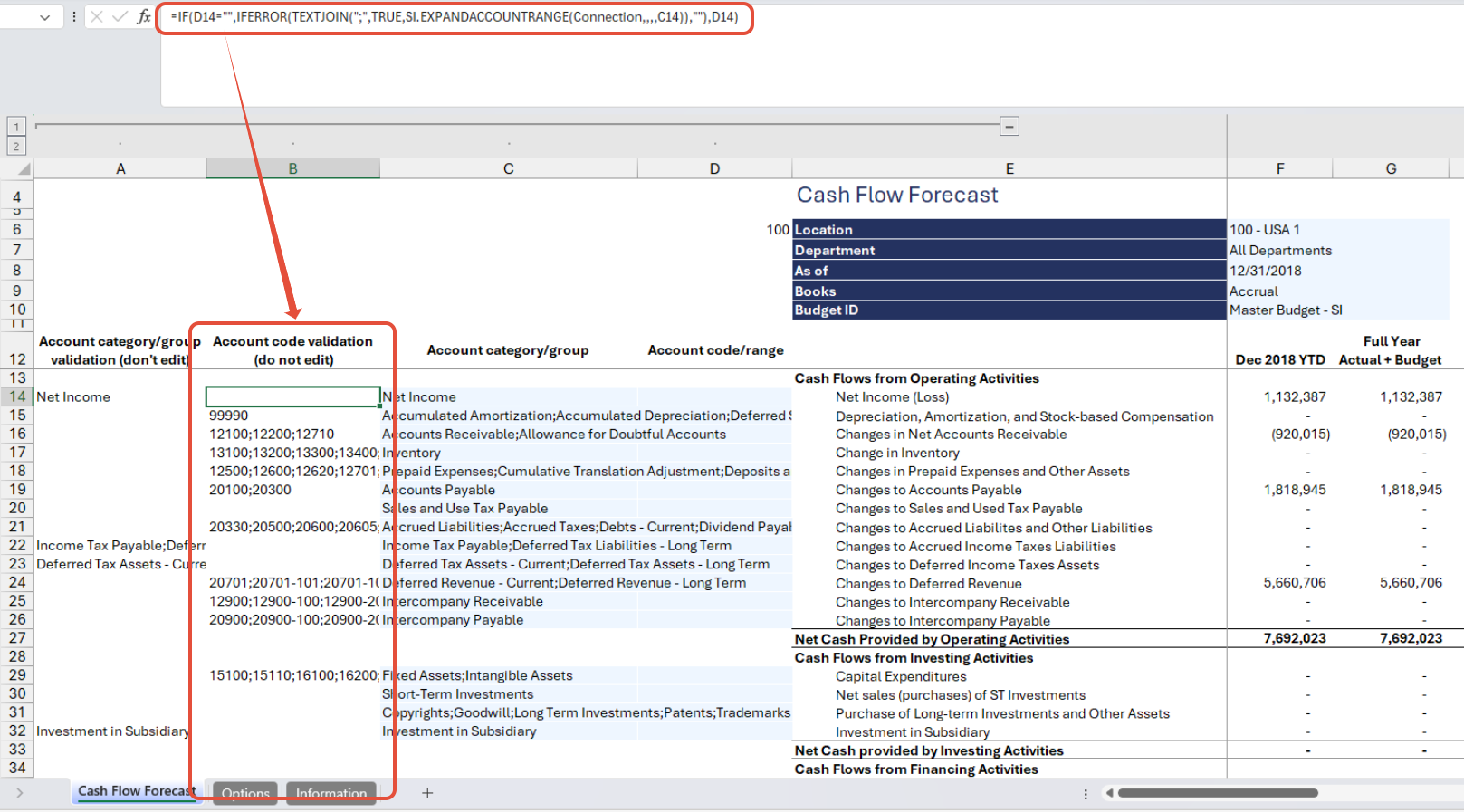This screenshot has width=1464, height=812.
Task: Select the 'Dec 2018 YTD' column heading
Action: point(1280,359)
